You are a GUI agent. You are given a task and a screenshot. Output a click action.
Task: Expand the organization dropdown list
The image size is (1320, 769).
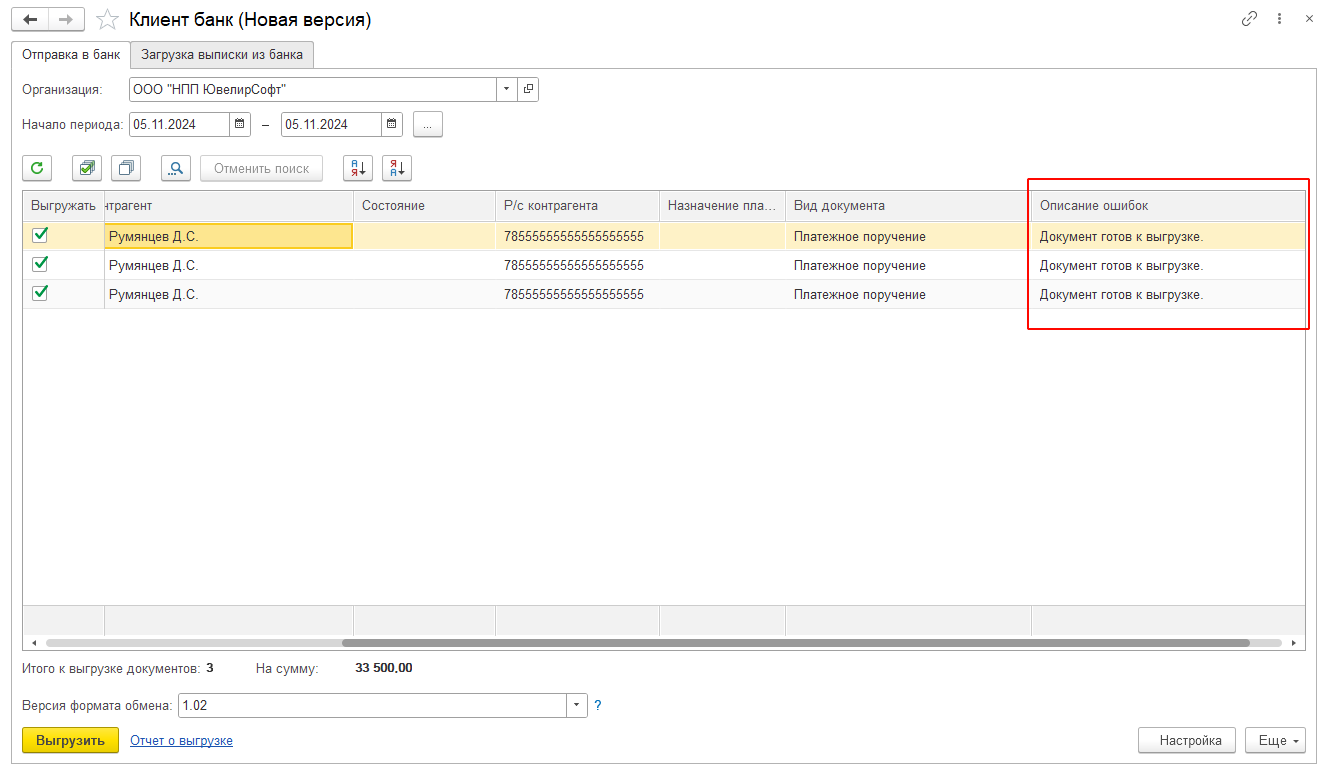coord(507,90)
